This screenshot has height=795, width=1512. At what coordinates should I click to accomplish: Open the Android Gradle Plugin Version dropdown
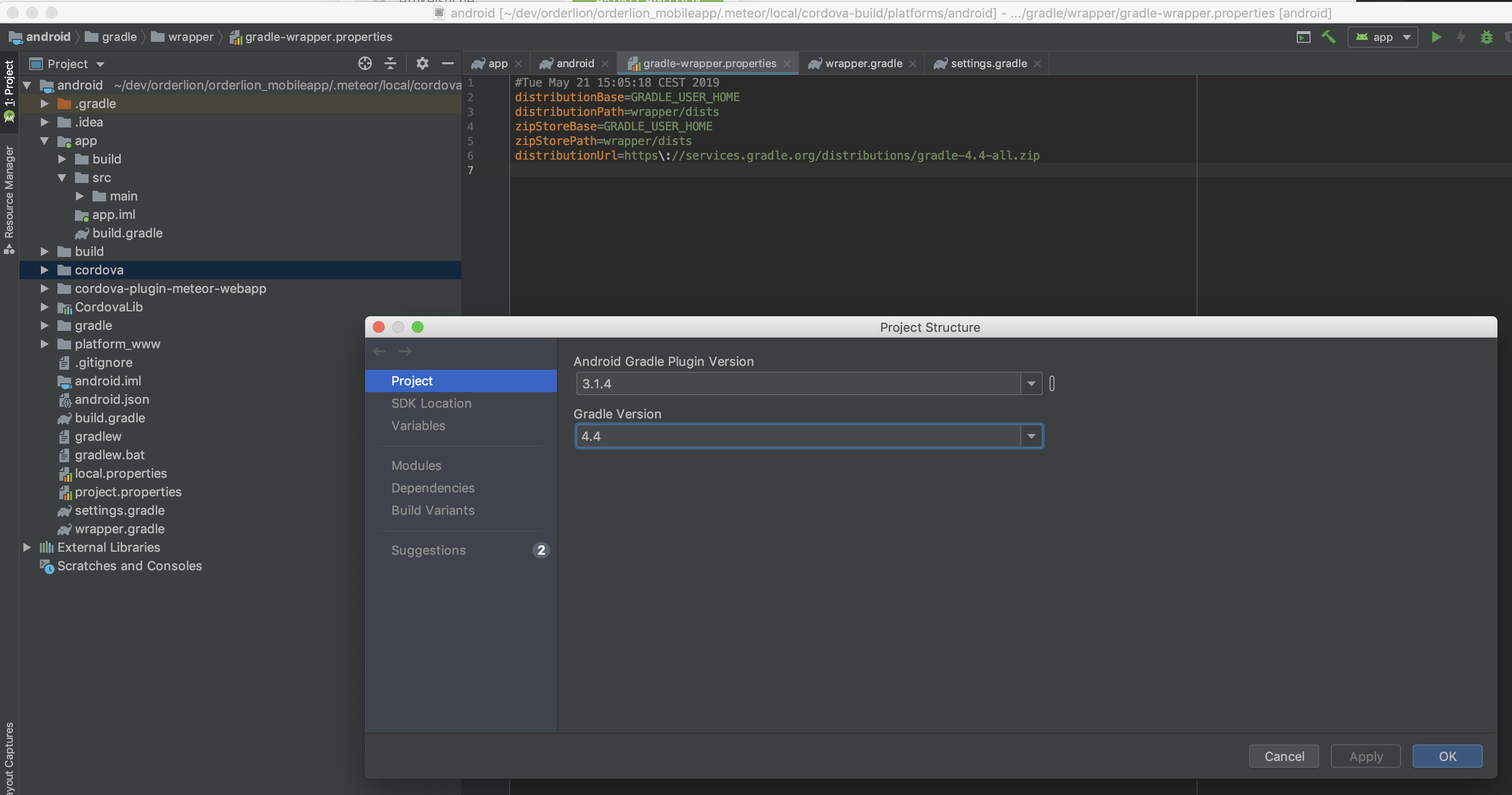point(1031,383)
